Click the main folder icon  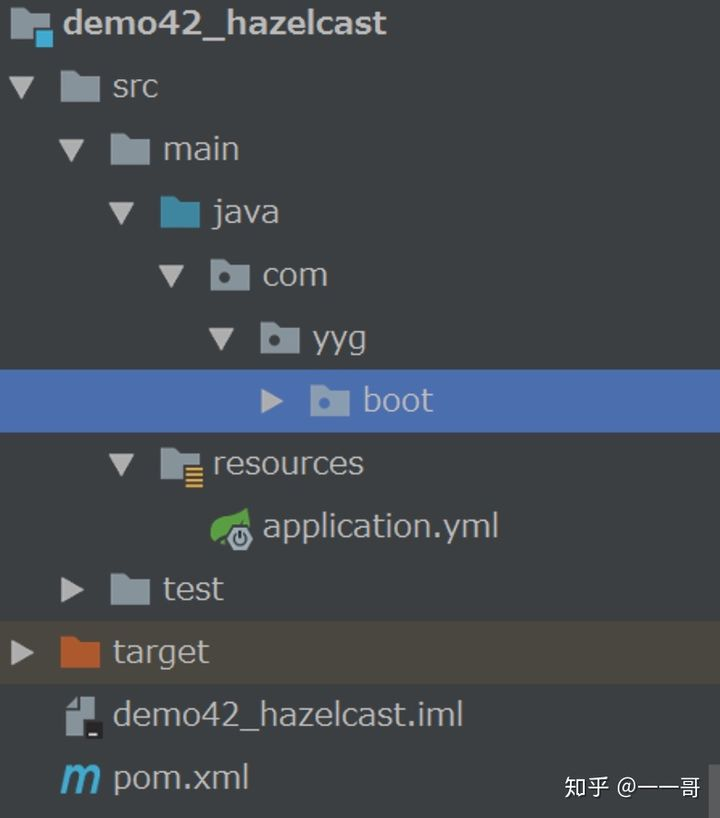click(130, 149)
